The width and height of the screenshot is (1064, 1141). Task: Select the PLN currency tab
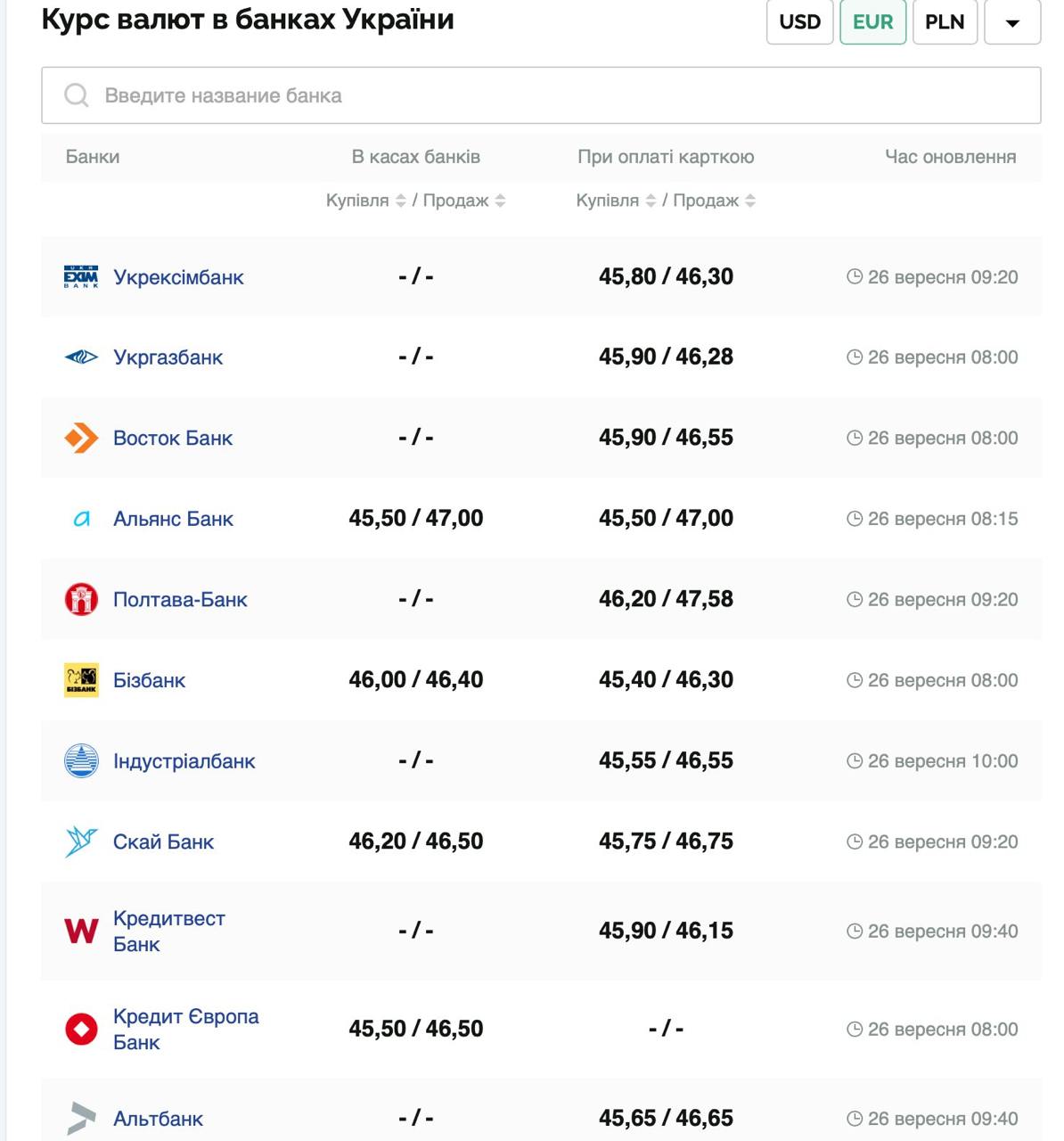[945, 22]
